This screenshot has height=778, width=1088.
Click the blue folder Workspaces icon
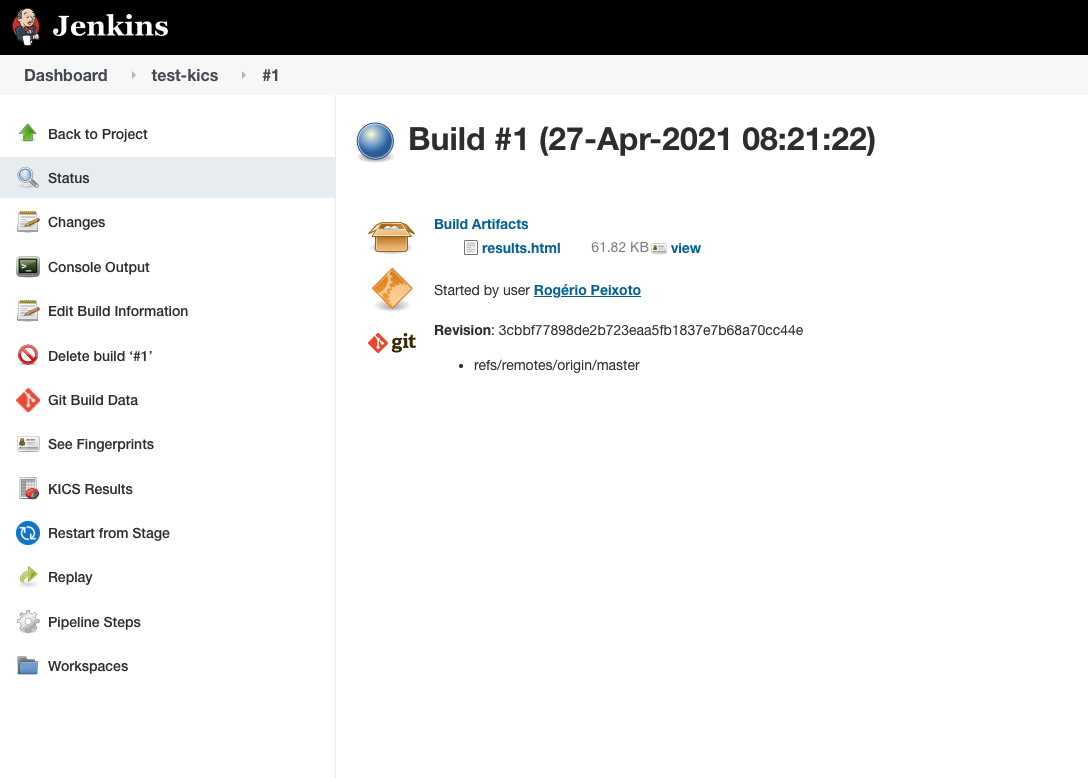(28, 666)
